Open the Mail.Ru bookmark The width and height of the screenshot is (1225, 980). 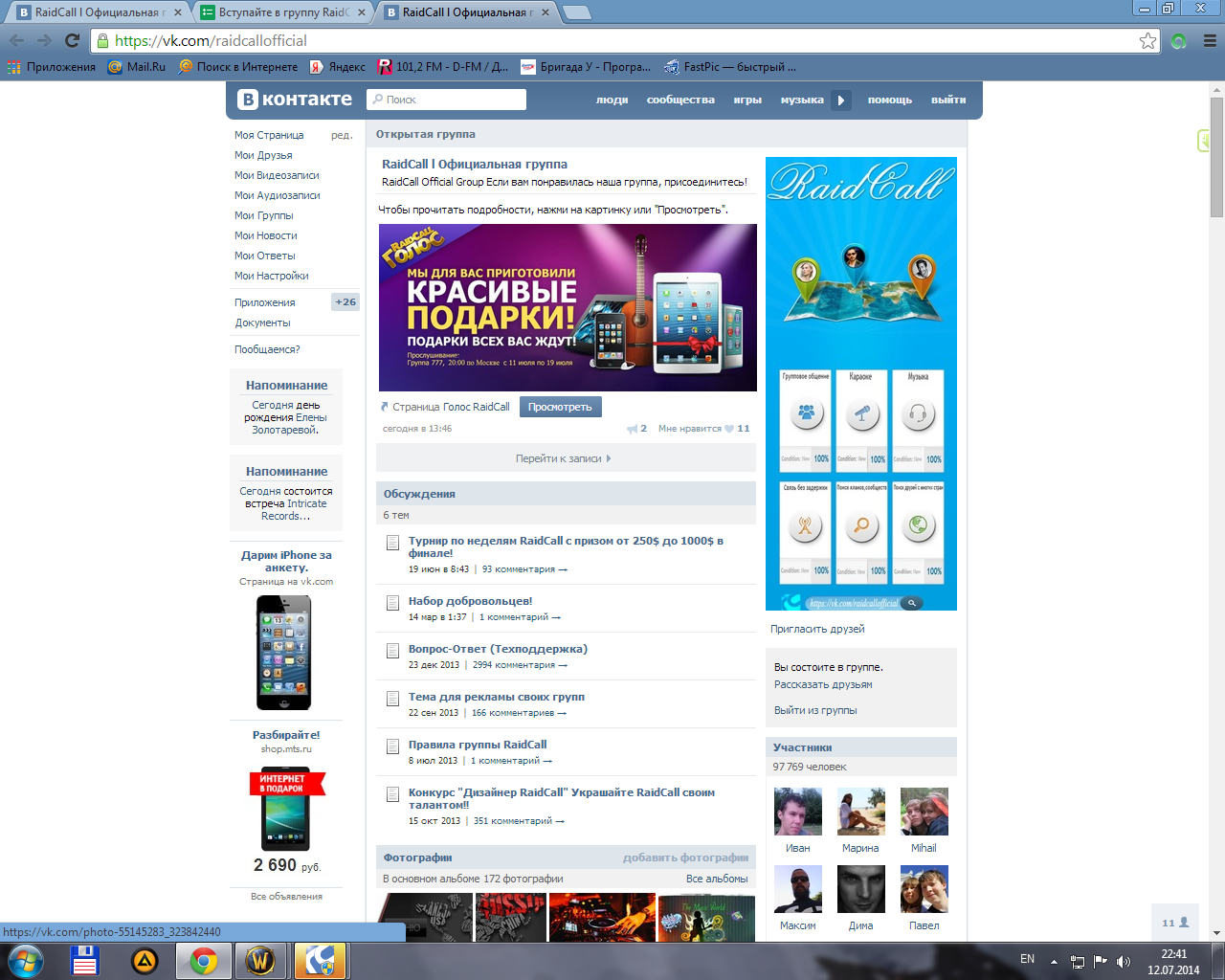[137, 67]
